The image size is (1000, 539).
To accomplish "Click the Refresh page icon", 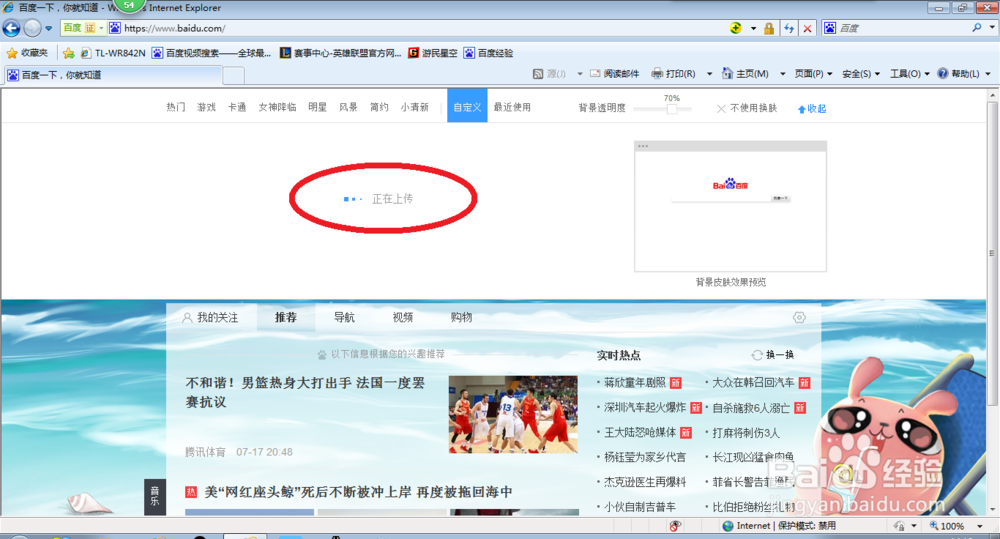I will [789, 28].
